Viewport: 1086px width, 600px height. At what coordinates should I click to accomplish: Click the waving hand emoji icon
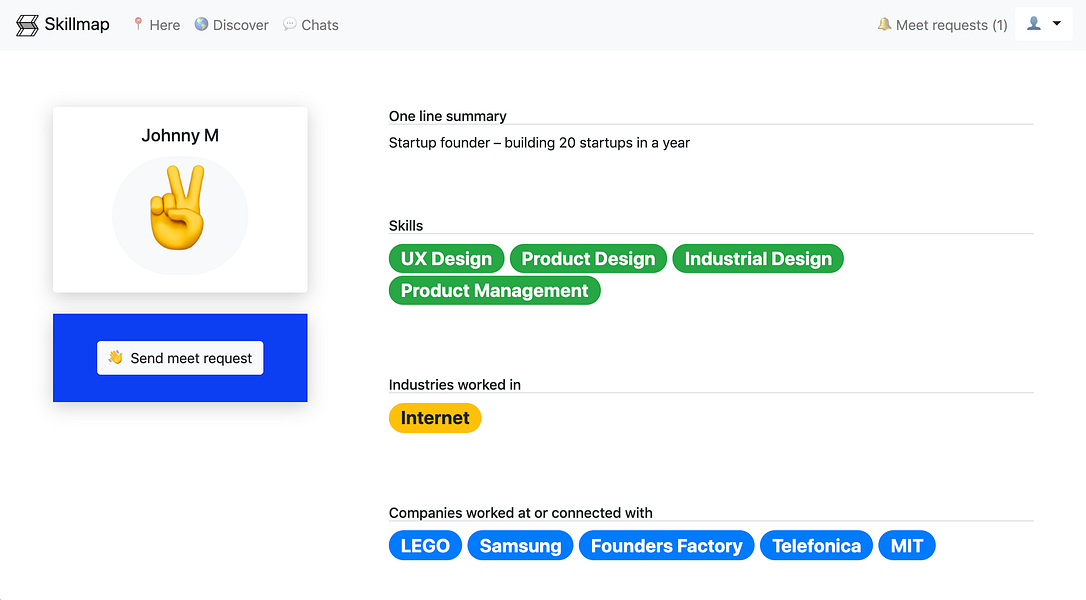pyautogui.click(x=115, y=358)
